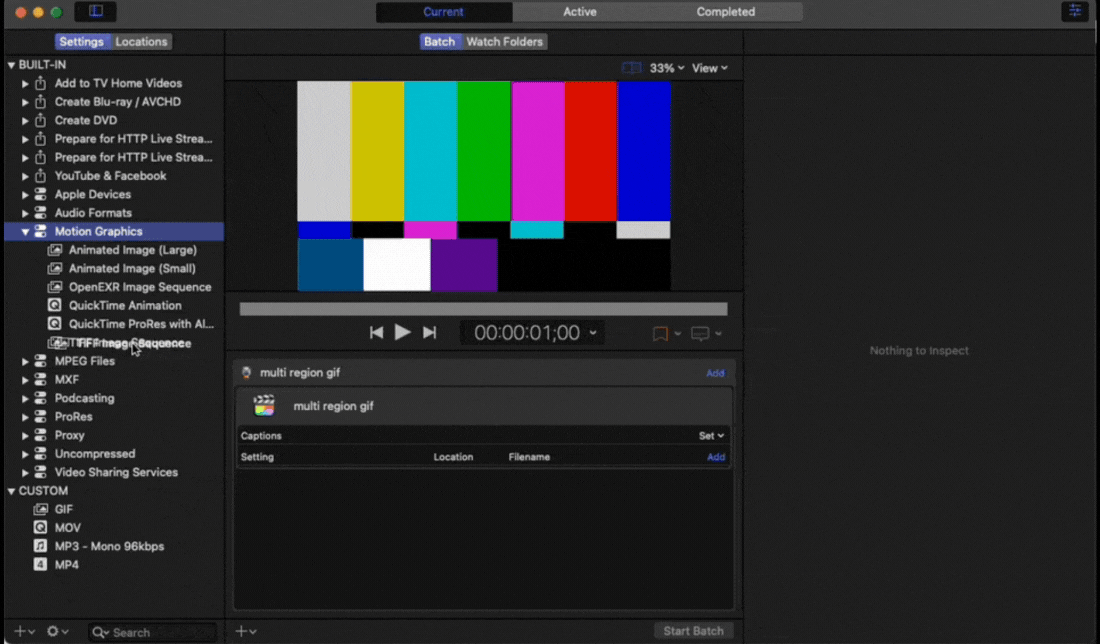Click the GIF custom setting icon
Viewport: 1100px width, 644px height.
tap(40, 509)
